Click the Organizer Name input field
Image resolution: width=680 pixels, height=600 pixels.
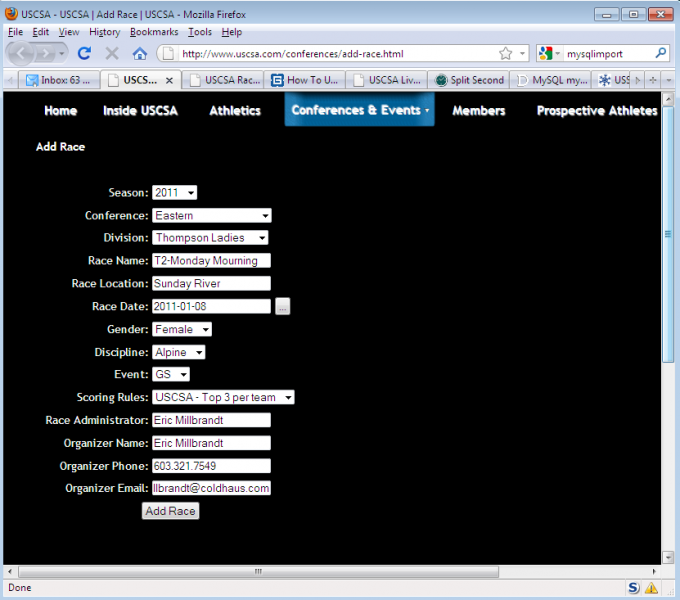[211, 443]
